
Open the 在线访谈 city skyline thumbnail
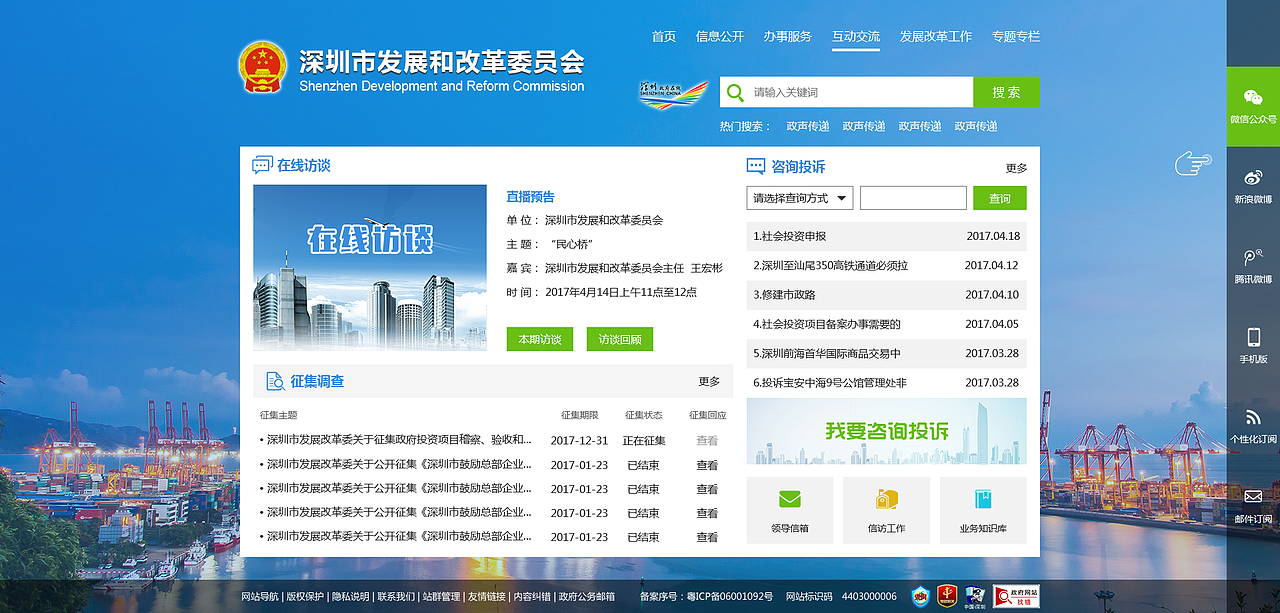pyautogui.click(x=370, y=268)
